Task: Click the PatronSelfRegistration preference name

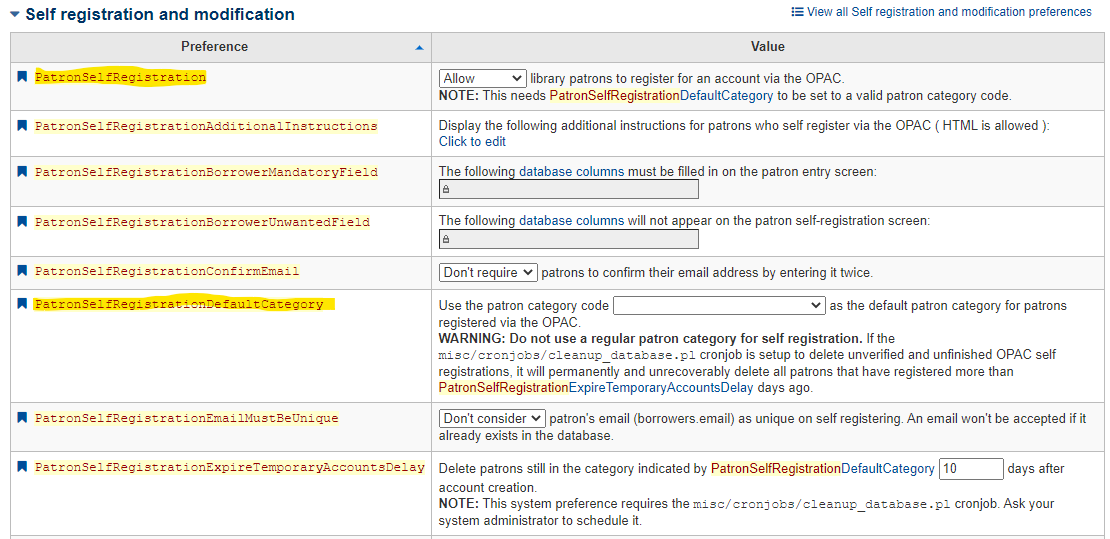Action: (x=120, y=77)
